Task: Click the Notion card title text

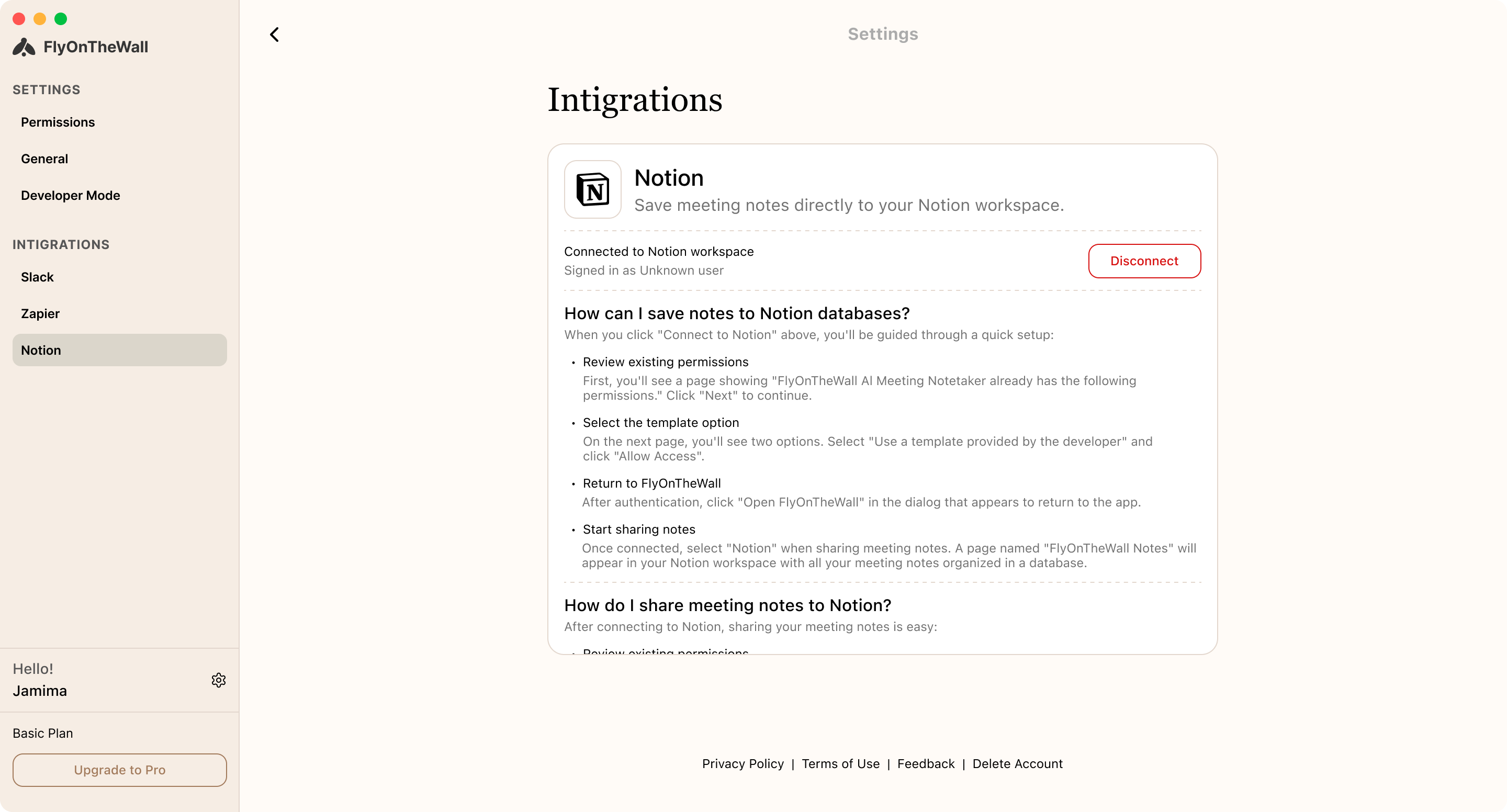Action: (x=669, y=178)
